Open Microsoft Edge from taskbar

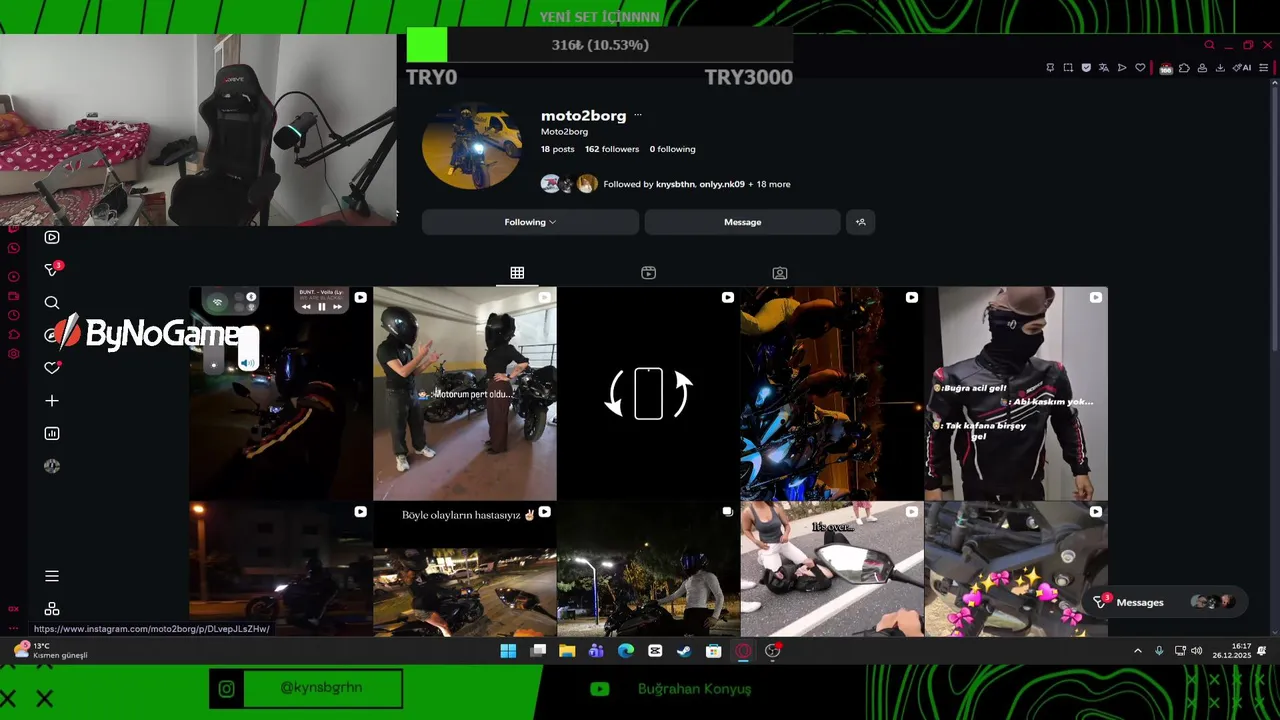point(626,651)
